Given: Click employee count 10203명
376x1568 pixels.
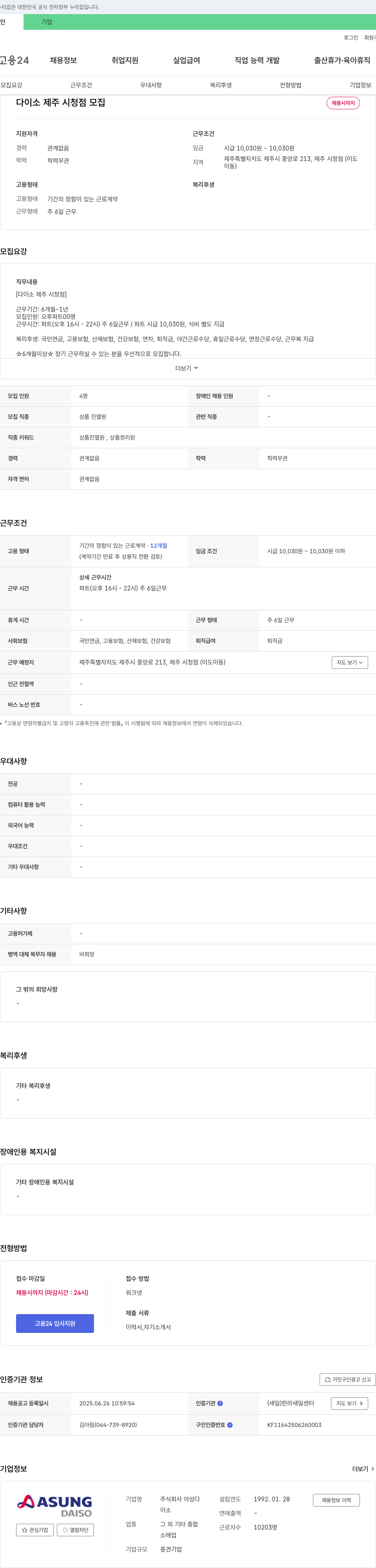Looking at the screenshot, I should tap(265, 1527).
